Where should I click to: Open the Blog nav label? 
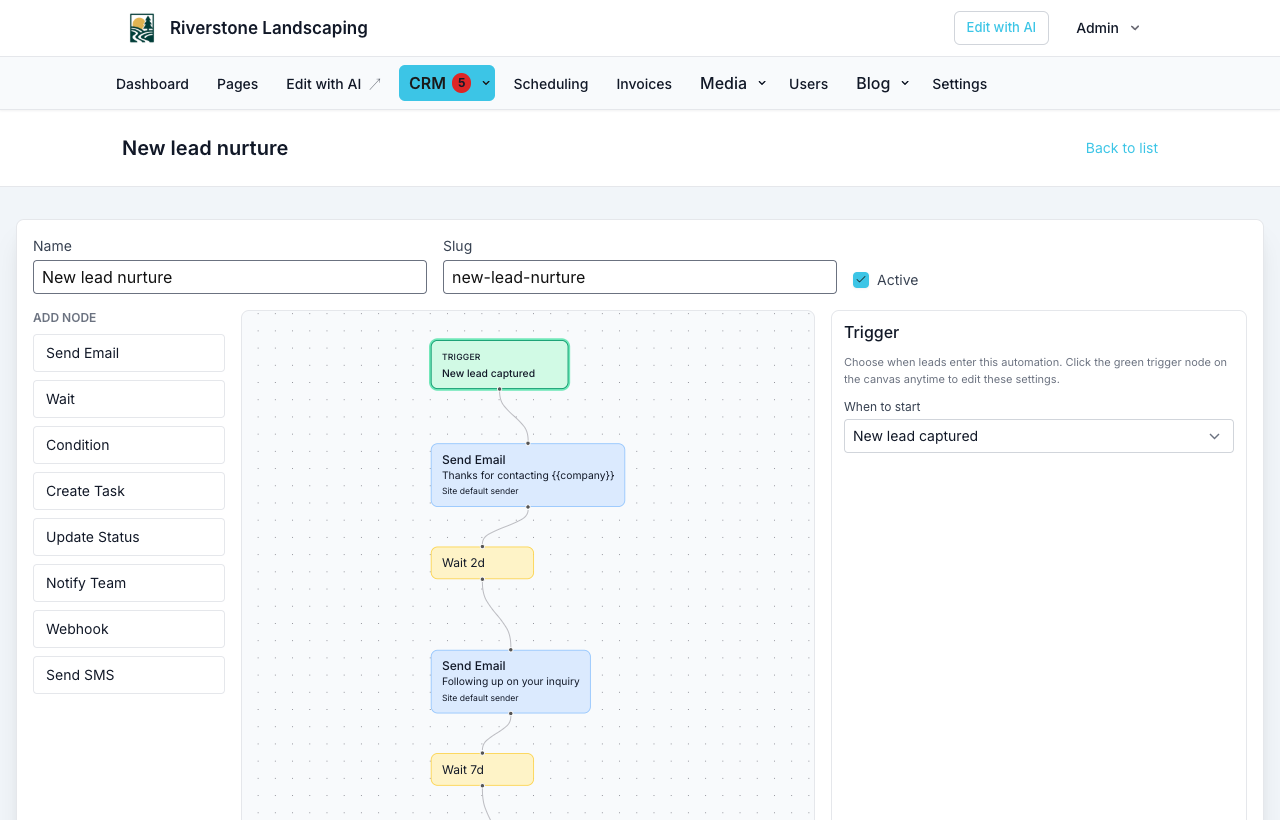(873, 83)
